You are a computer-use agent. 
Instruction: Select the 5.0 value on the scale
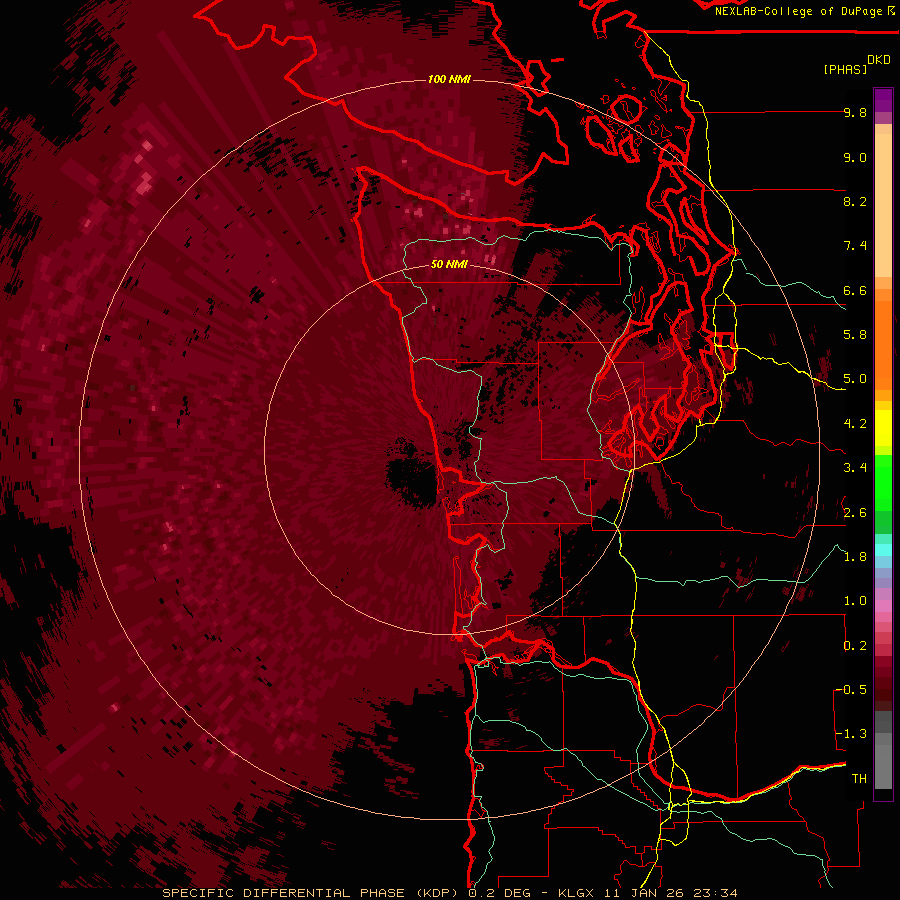(855, 379)
